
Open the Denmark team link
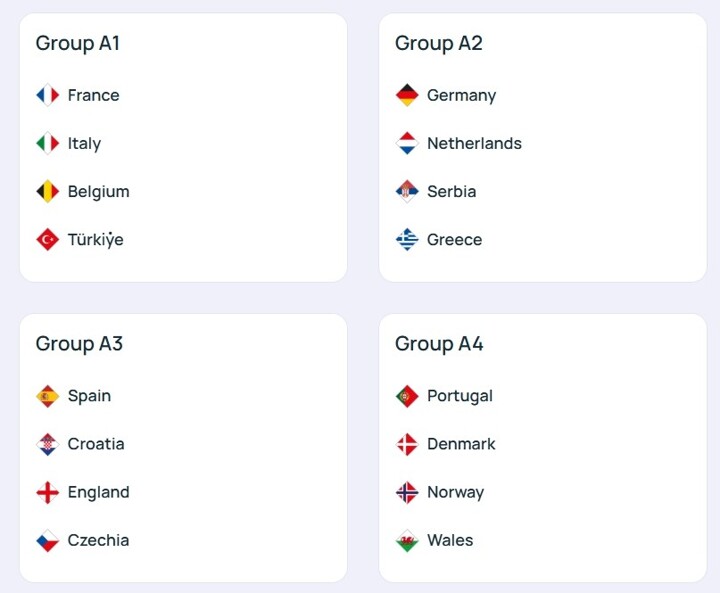461,444
